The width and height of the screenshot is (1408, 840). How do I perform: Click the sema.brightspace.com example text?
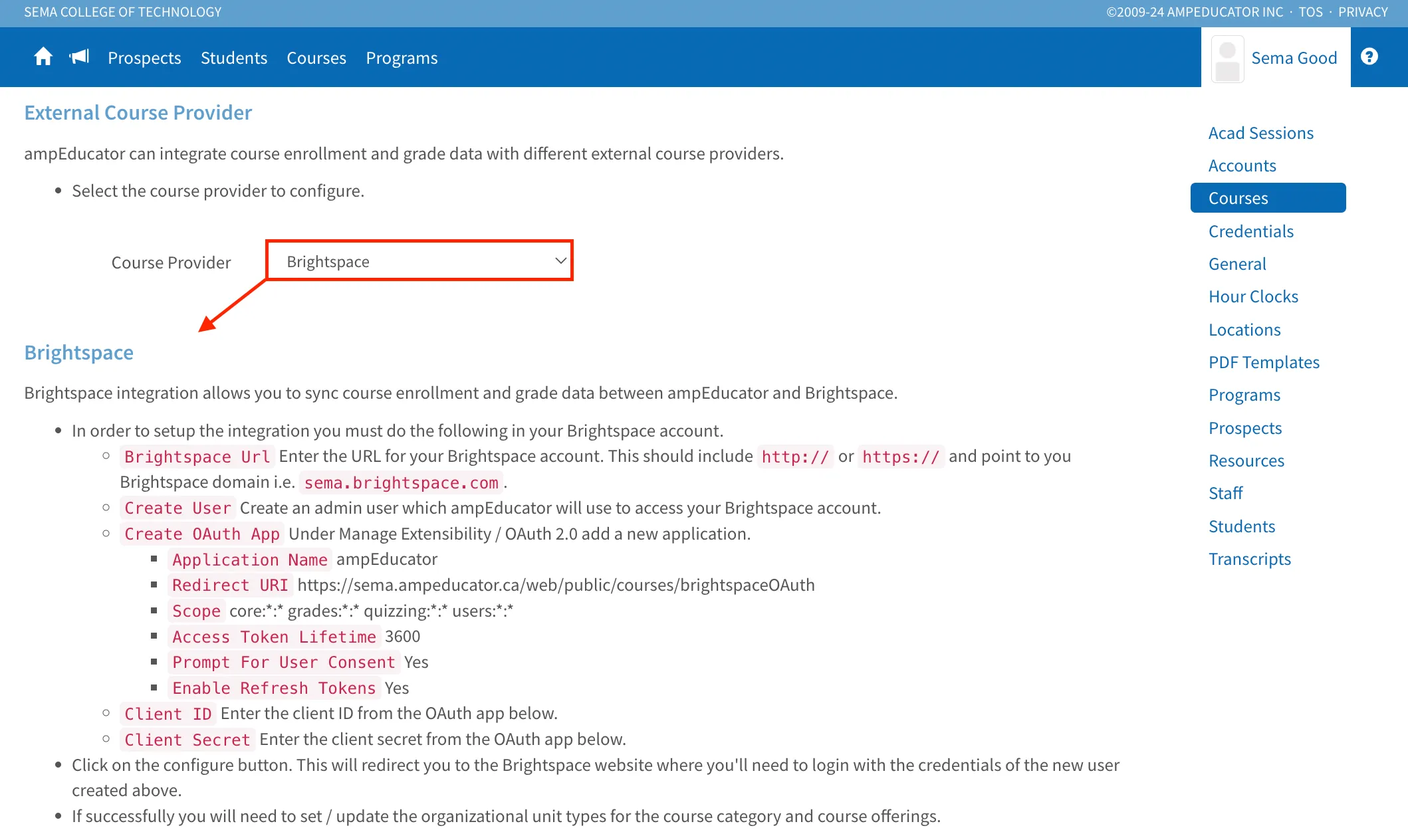[401, 482]
